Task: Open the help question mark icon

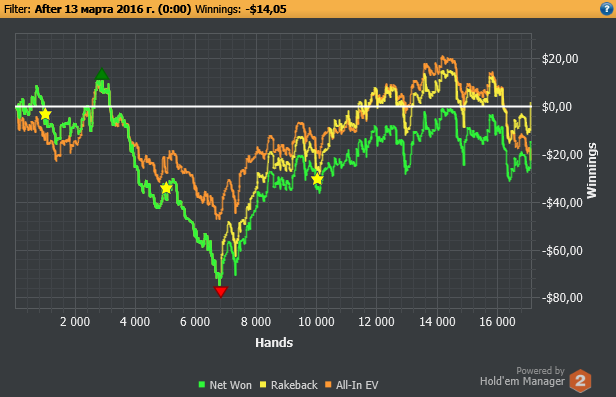Action: (607, 9)
